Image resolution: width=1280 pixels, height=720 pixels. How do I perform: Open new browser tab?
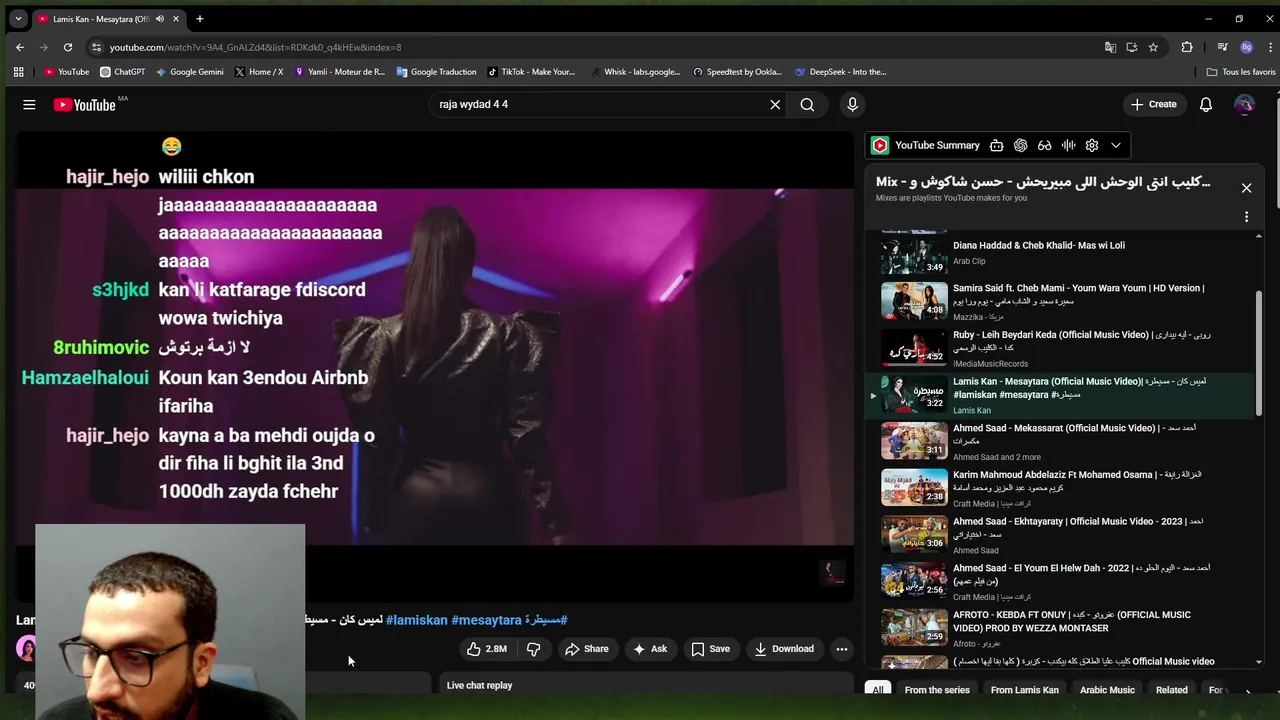pyautogui.click(x=199, y=18)
